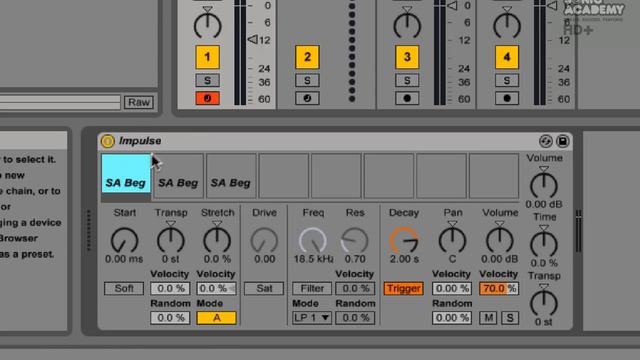Disarm the red record button on track 1

pos(207,98)
